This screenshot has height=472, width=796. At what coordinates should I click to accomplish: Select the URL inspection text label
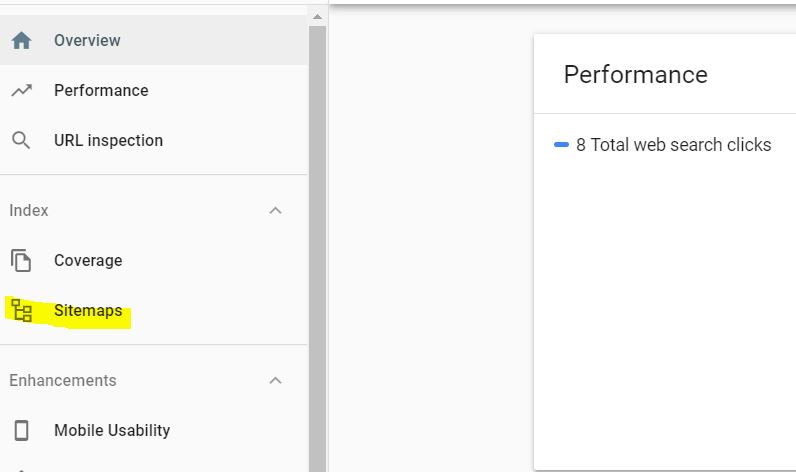pos(108,141)
